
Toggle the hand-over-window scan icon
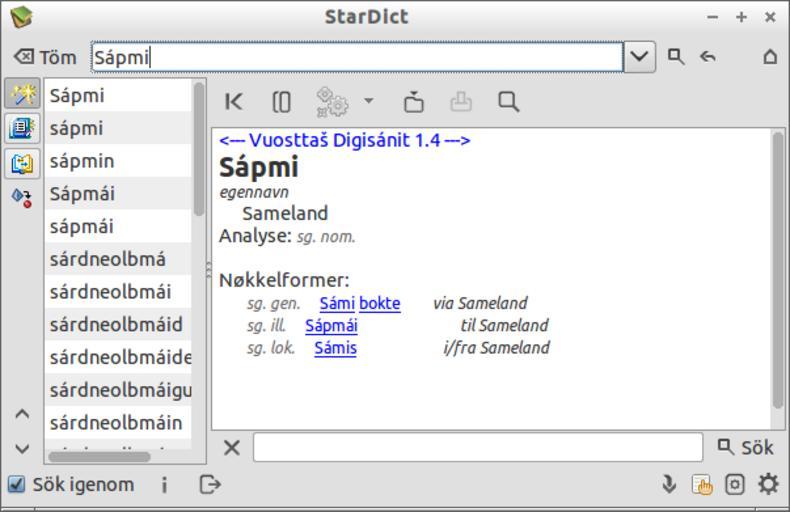click(x=702, y=485)
